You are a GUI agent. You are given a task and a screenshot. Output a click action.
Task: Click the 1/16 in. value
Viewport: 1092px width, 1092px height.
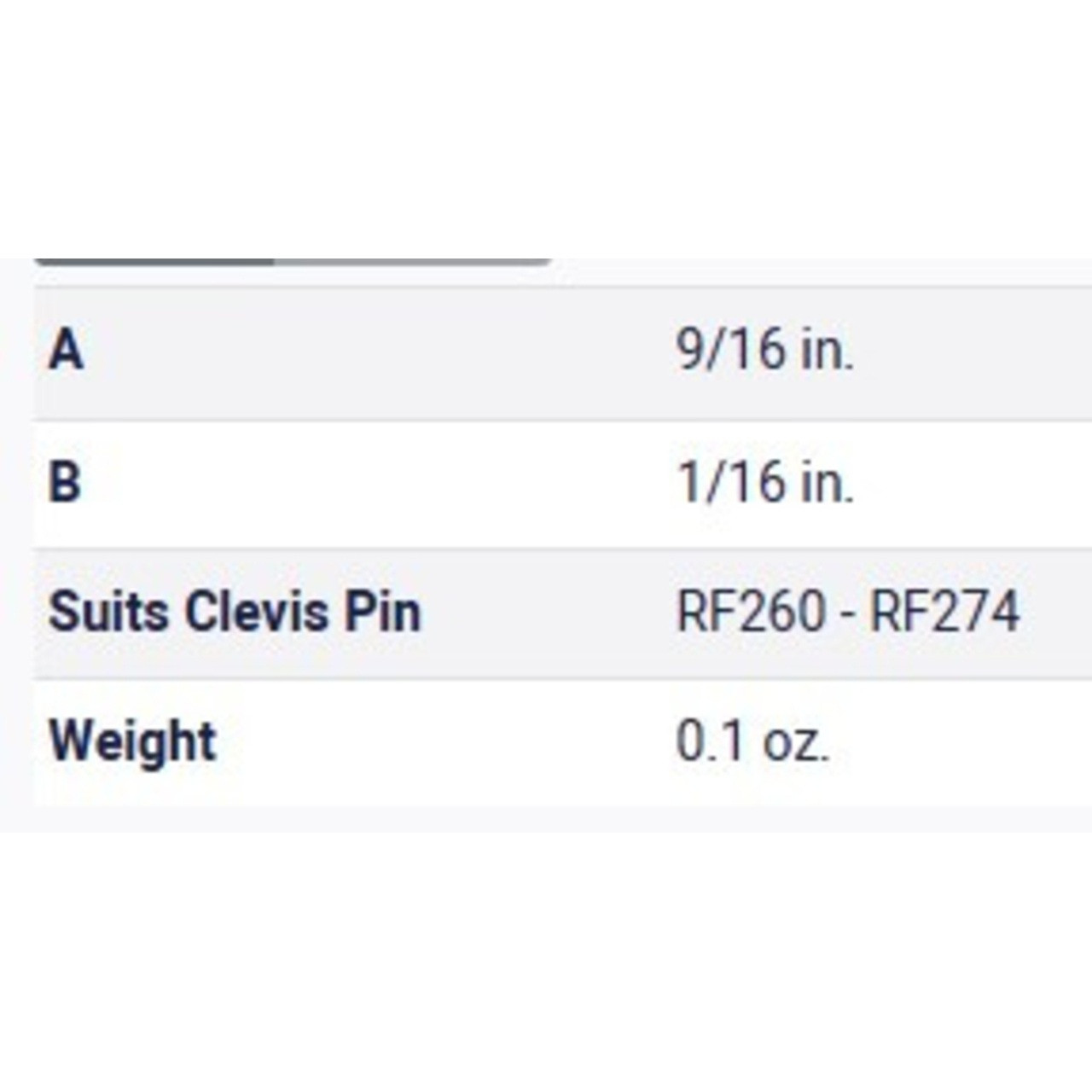764,482
